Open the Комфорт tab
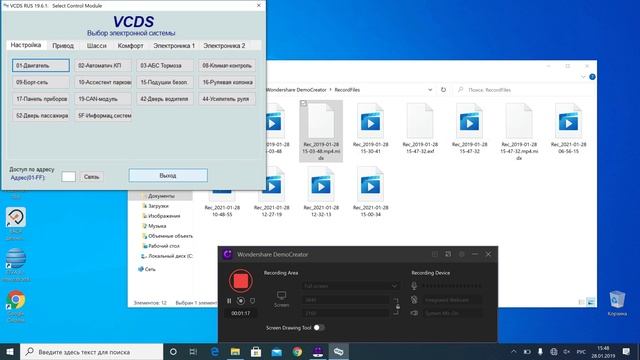 [131, 46]
